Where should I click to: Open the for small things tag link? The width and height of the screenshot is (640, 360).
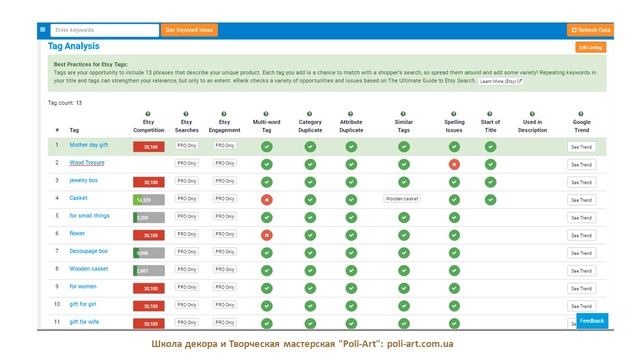click(89, 216)
